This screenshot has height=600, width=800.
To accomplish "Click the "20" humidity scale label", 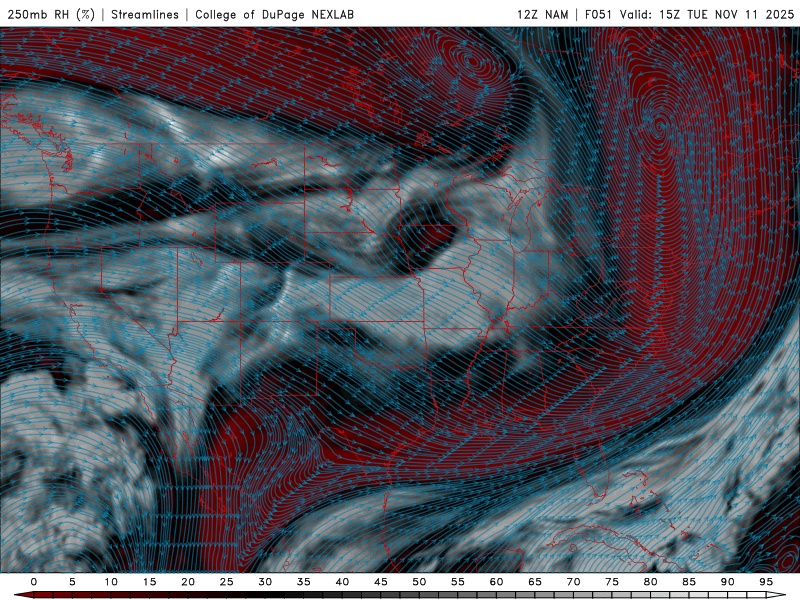I will 188,582.
